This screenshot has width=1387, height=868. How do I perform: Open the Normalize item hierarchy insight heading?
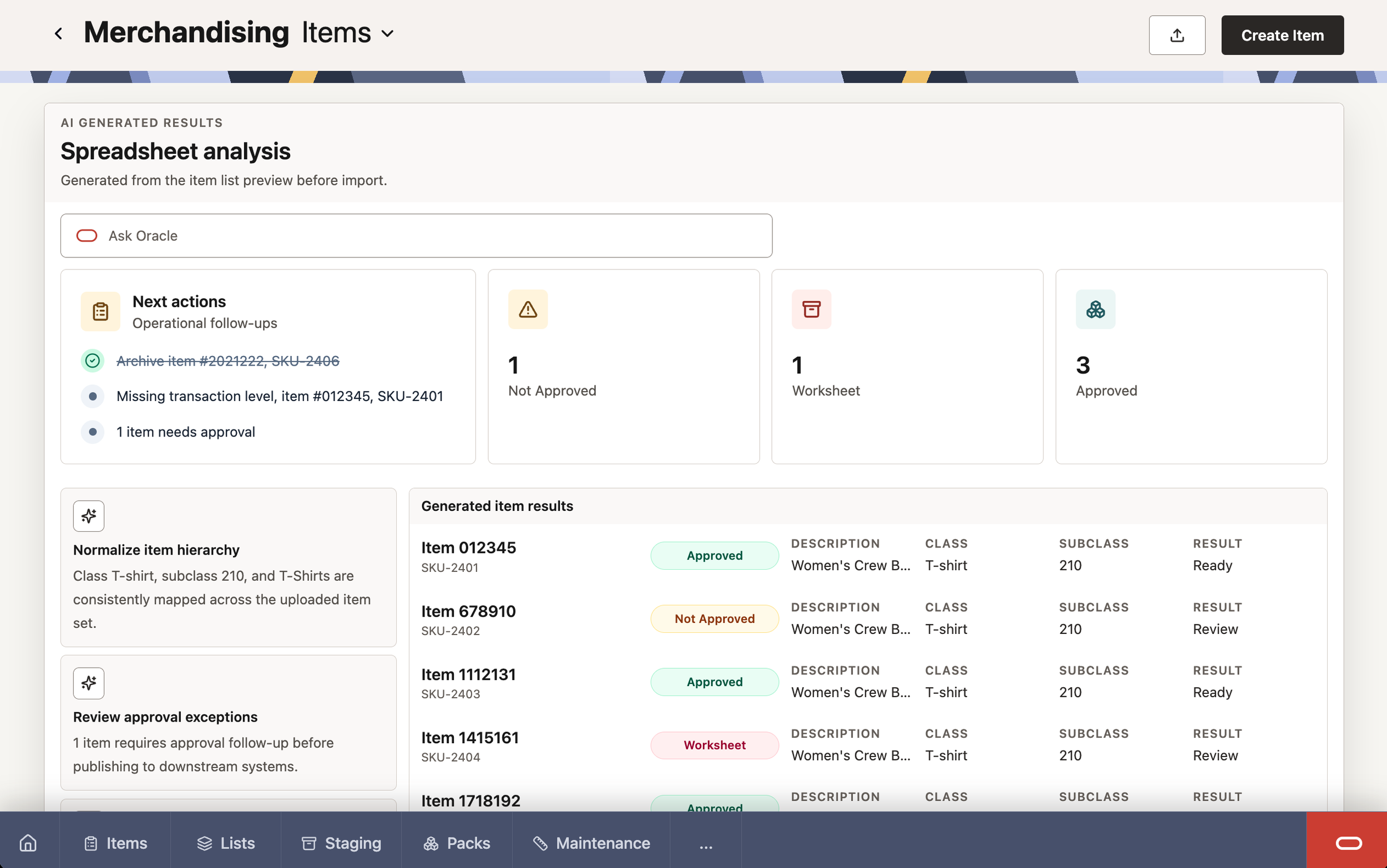coord(156,550)
